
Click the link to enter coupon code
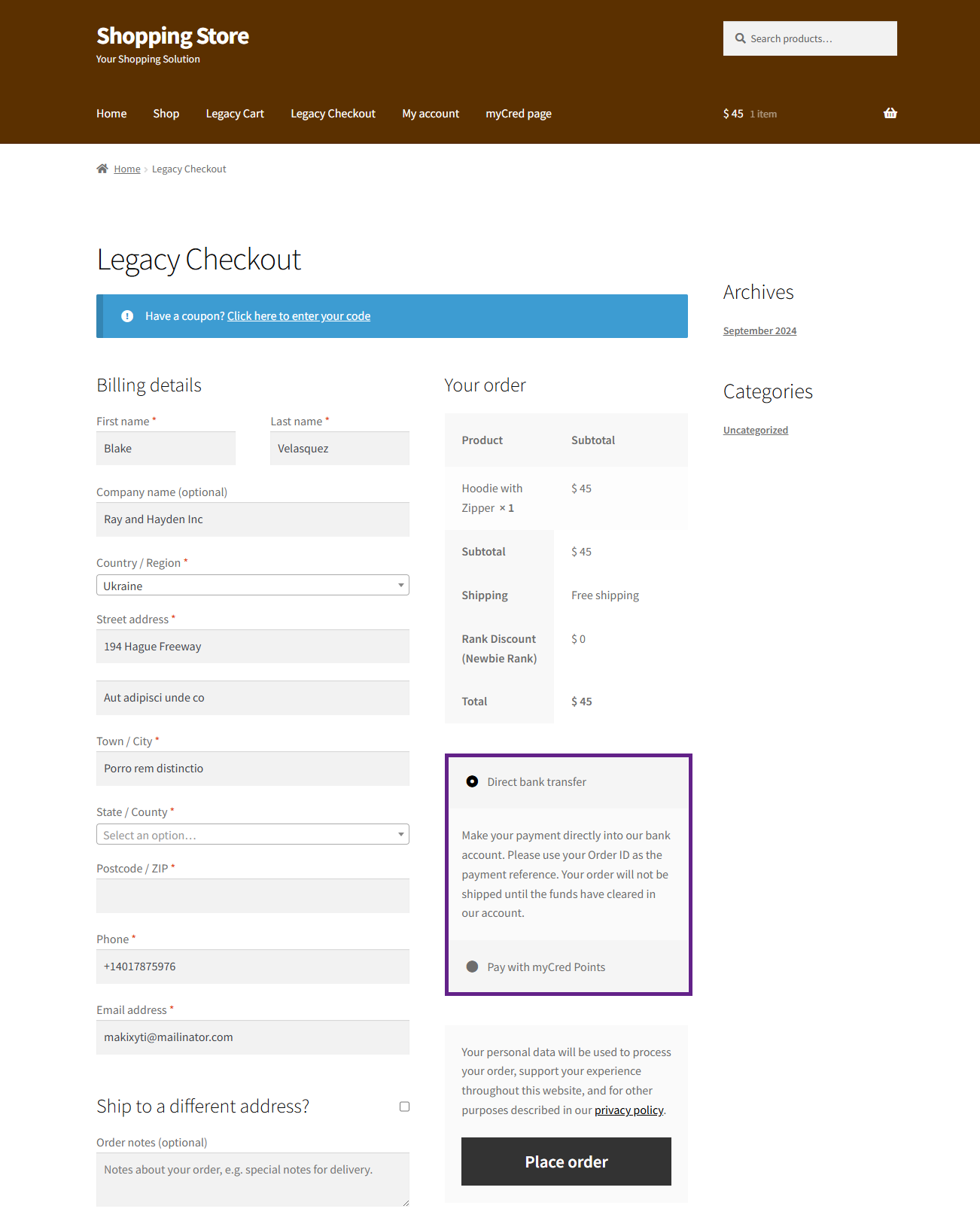[x=299, y=316]
